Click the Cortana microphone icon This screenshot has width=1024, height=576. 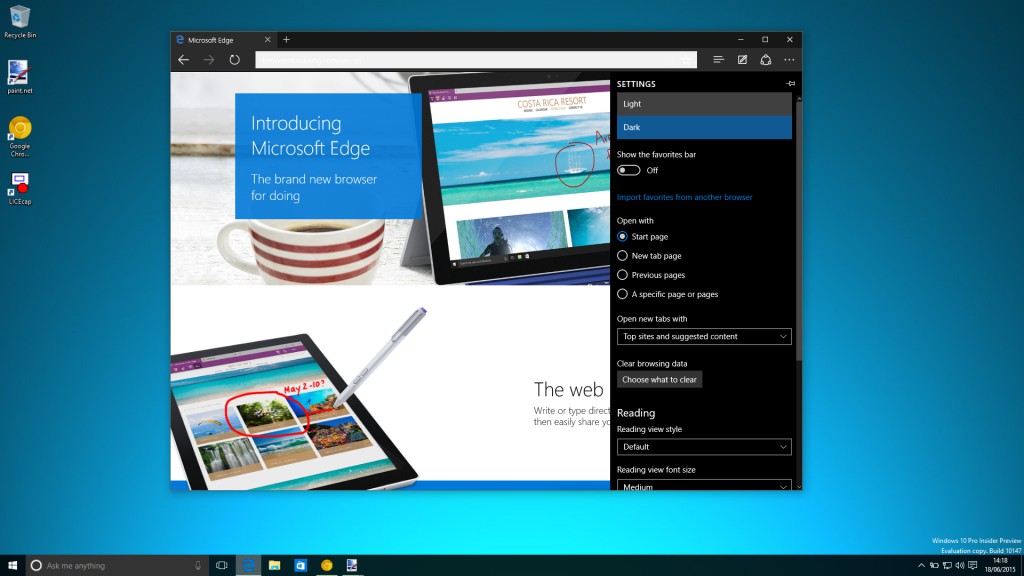point(198,566)
